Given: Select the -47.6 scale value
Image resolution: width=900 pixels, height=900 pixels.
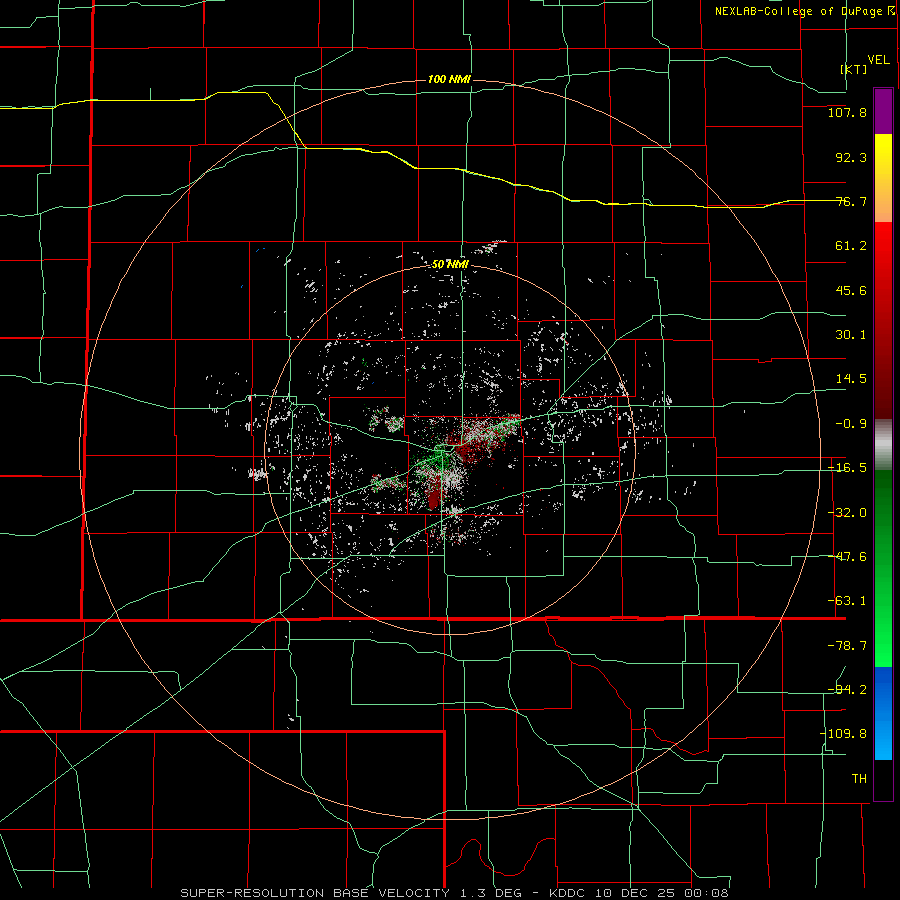Looking at the screenshot, I should tap(847, 557).
